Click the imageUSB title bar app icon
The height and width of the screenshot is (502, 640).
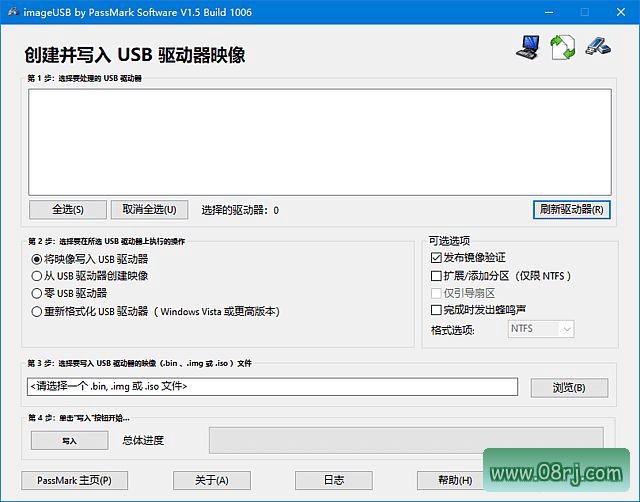pyautogui.click(x=13, y=12)
